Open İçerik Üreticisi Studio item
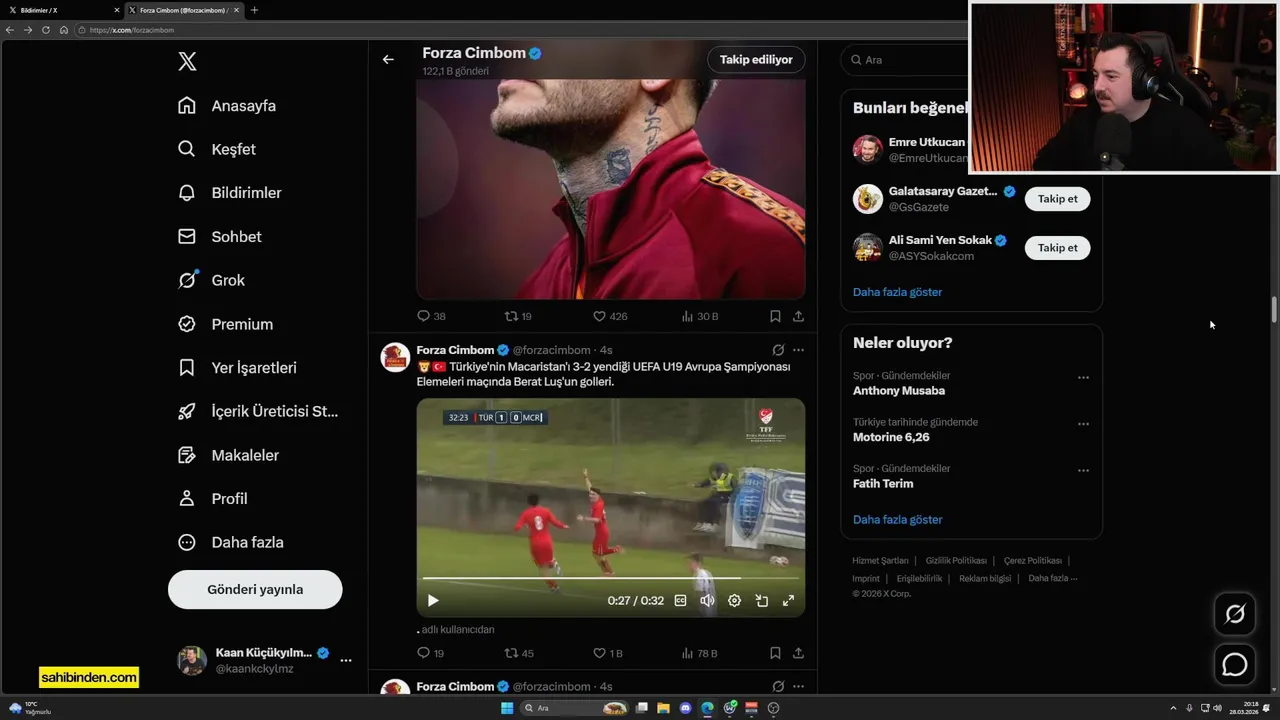The height and width of the screenshot is (720, 1280). (x=258, y=411)
